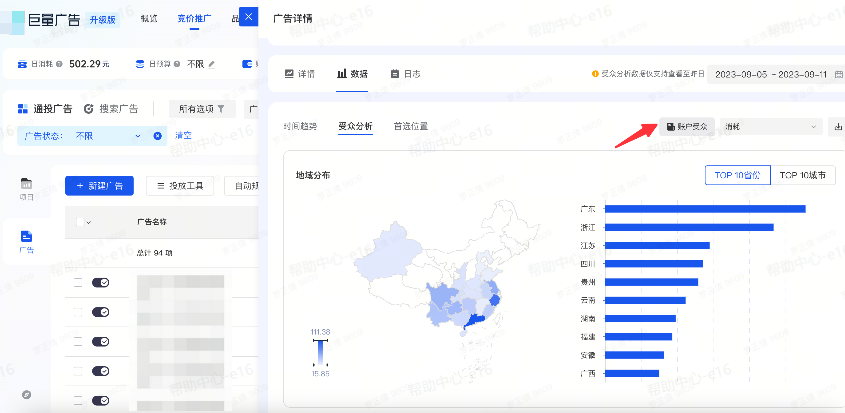Image resolution: width=845 pixels, height=413 pixels.
Task: Tick the checkbox of the second ad row
Action: [78, 312]
